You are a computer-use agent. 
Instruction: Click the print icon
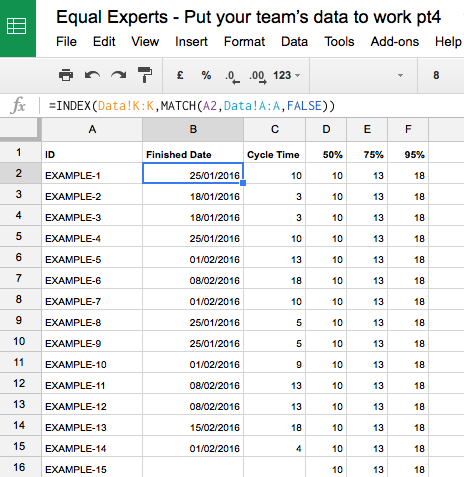click(x=66, y=75)
